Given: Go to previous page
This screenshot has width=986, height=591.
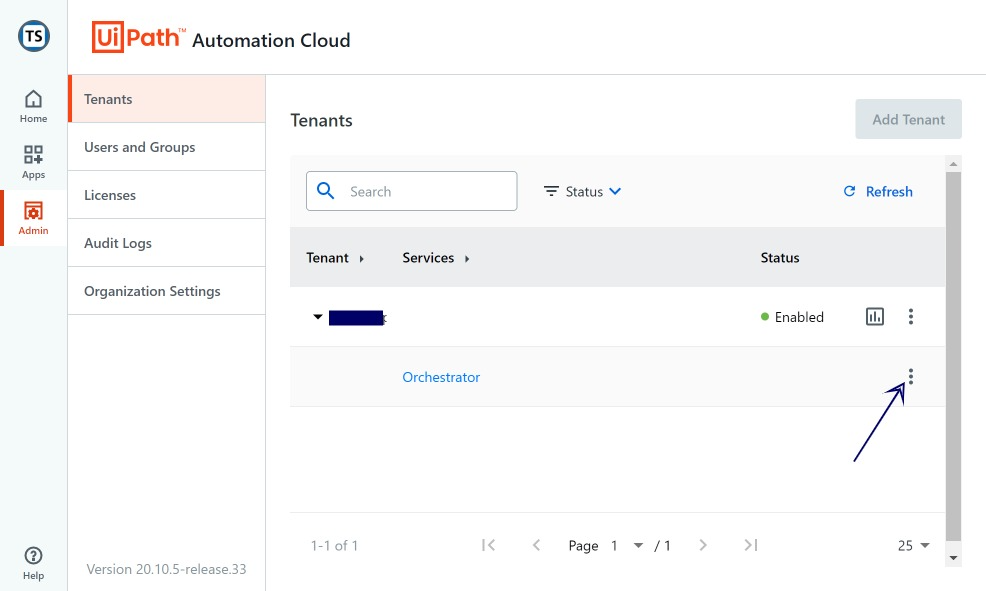Looking at the screenshot, I should click(536, 545).
